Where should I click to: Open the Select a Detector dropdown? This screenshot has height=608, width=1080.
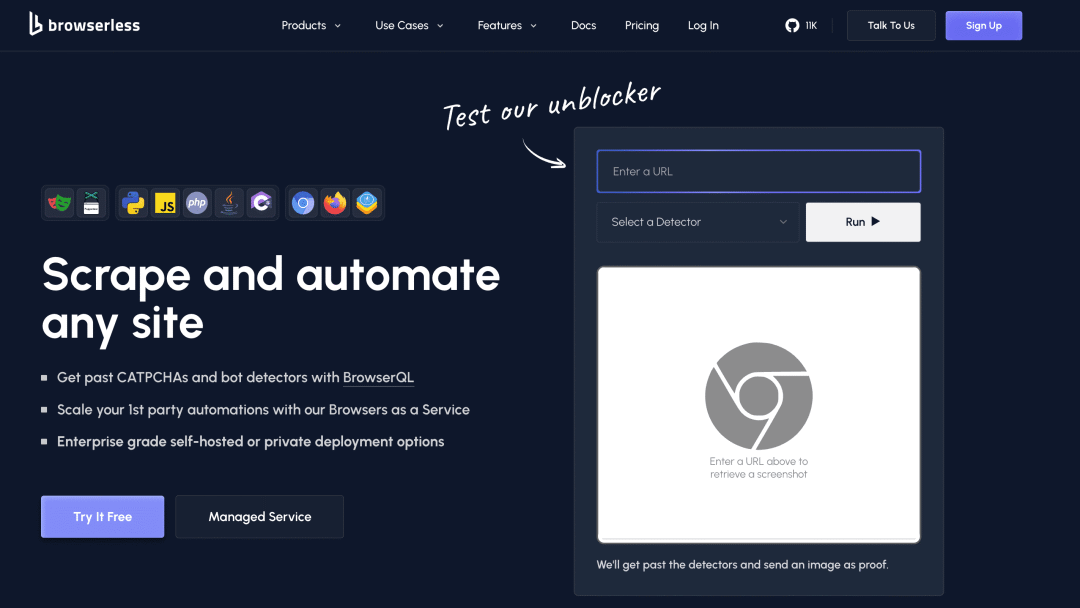coord(697,222)
